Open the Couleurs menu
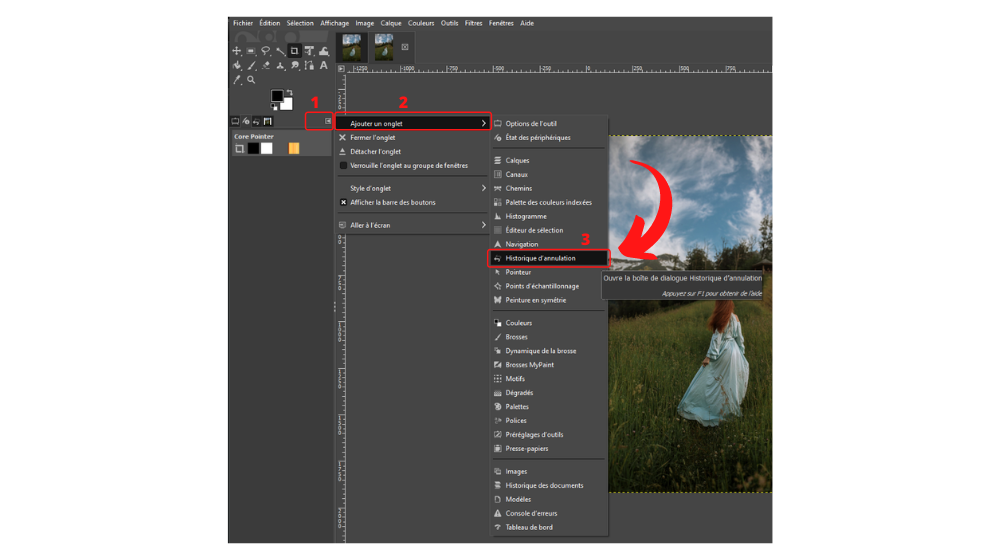The image size is (1000, 560). click(x=421, y=23)
